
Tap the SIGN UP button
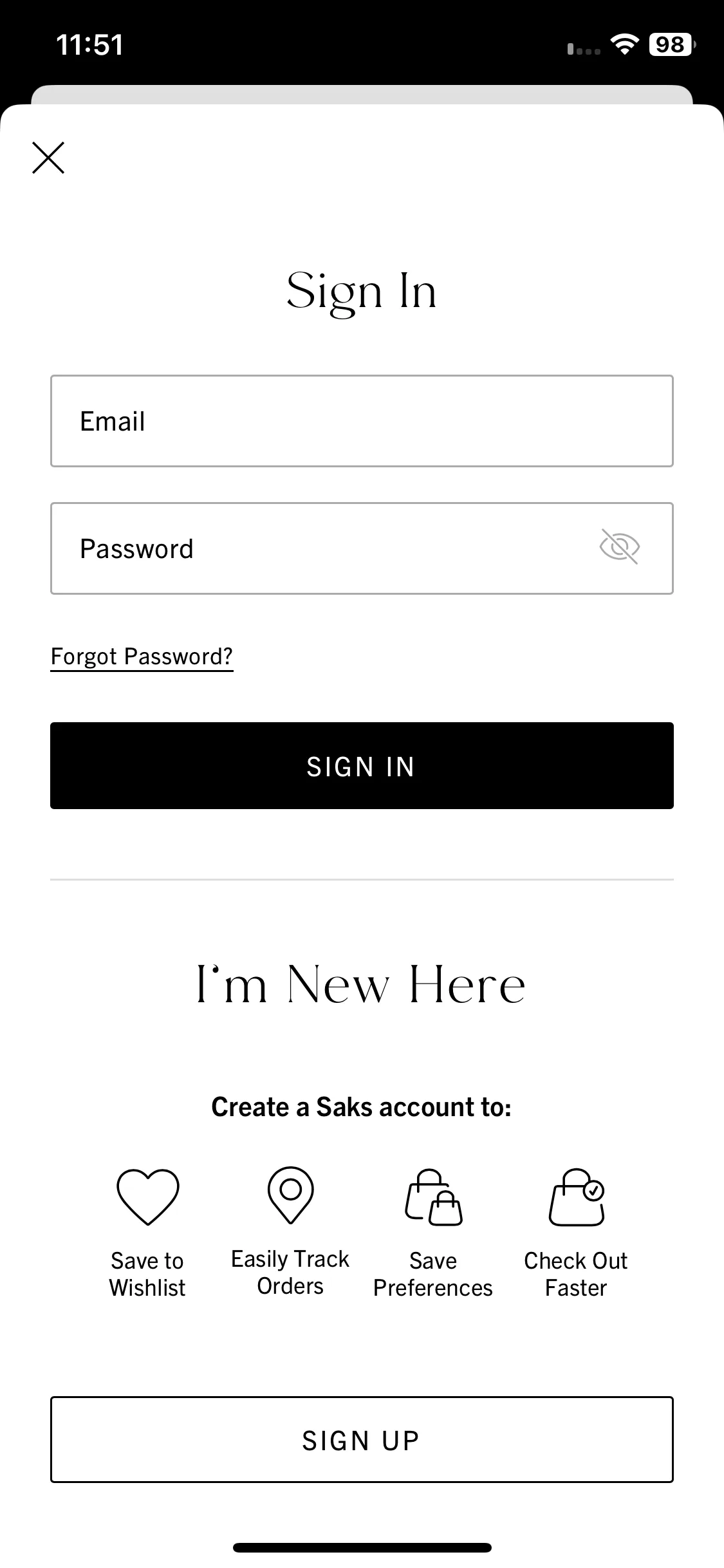[x=362, y=1440]
